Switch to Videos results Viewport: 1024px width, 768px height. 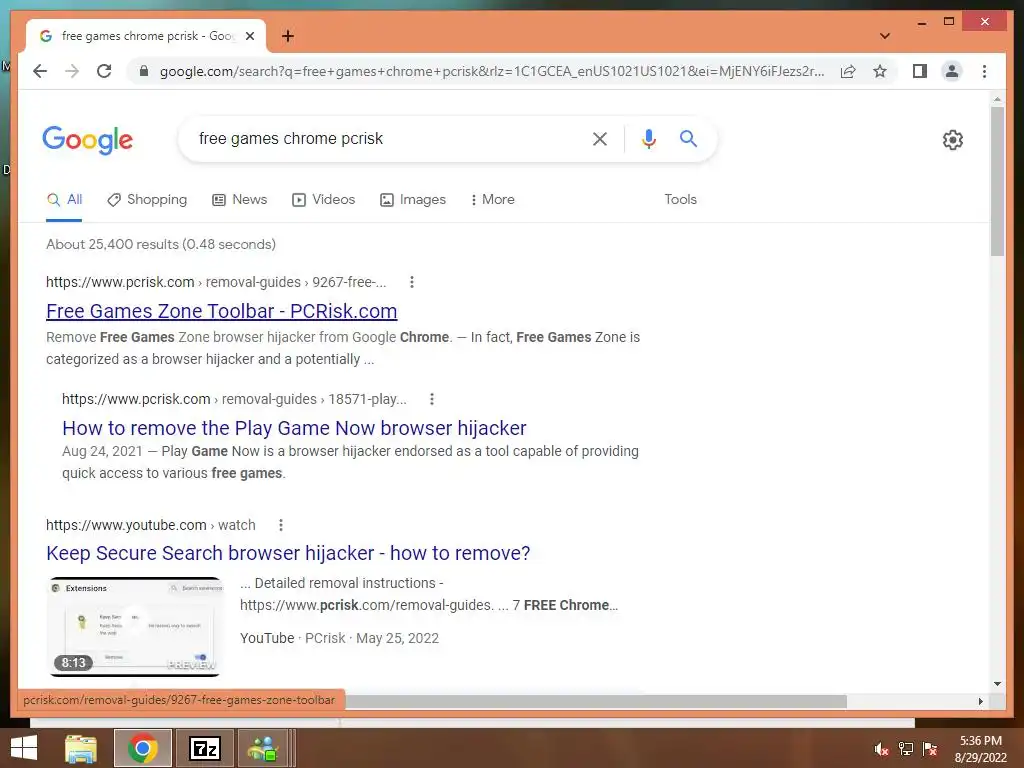[x=323, y=200]
